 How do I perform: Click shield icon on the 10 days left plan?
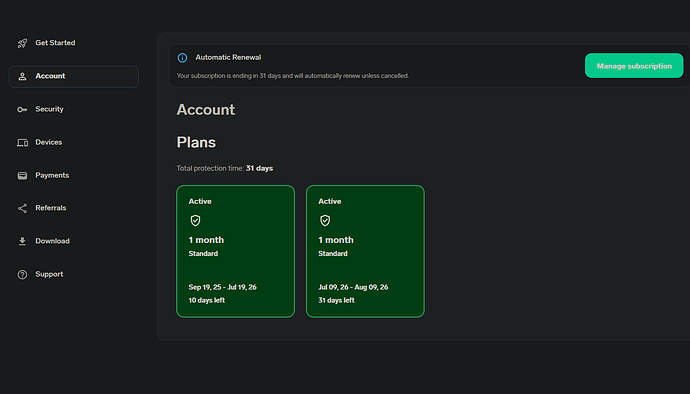pos(195,221)
